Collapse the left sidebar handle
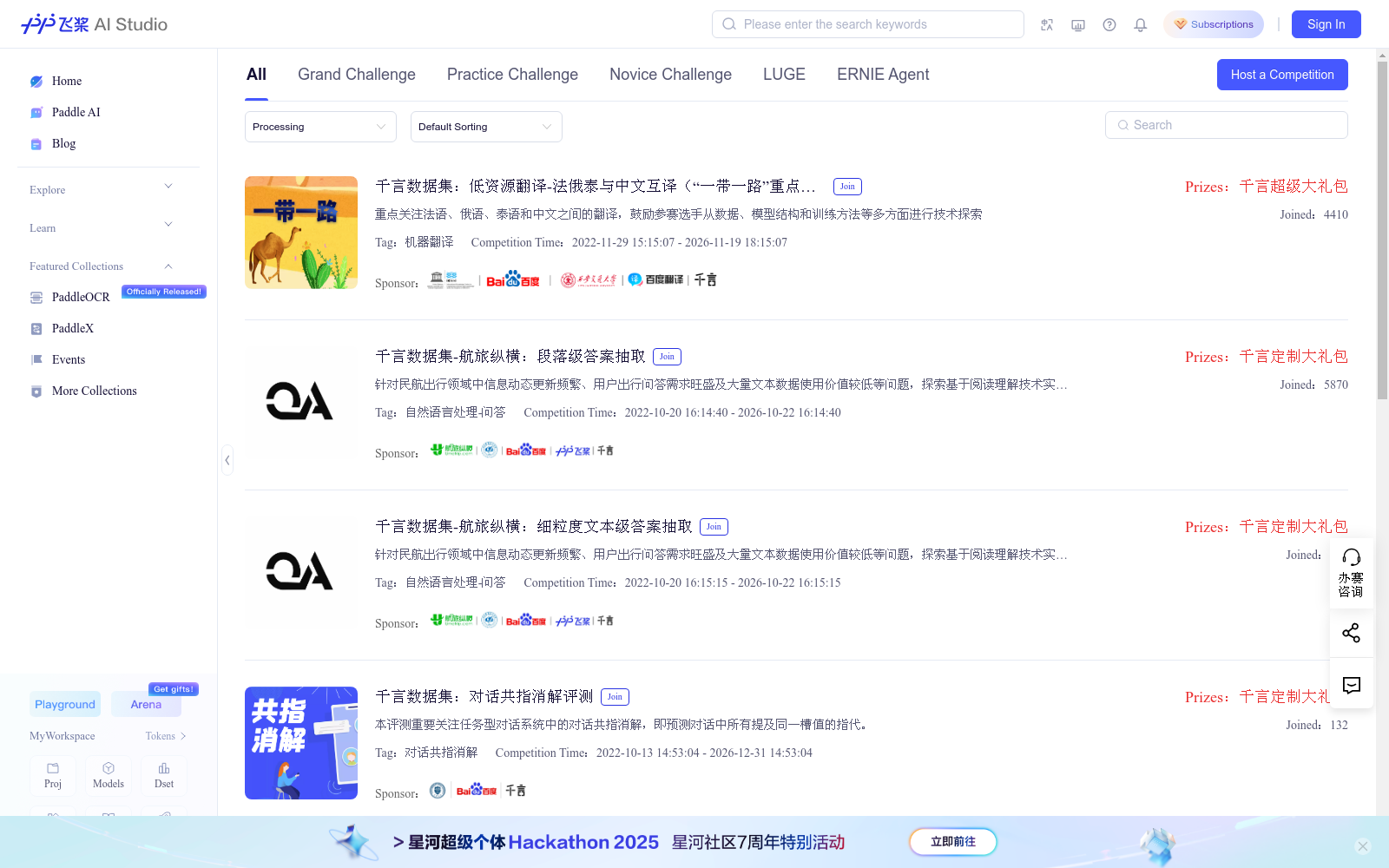Image resolution: width=1389 pixels, height=868 pixels. (227, 460)
